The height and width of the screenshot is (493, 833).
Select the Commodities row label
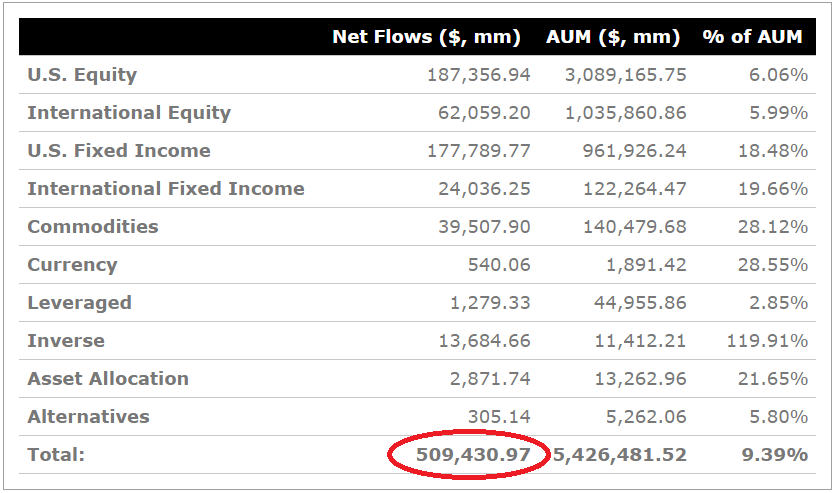(93, 227)
